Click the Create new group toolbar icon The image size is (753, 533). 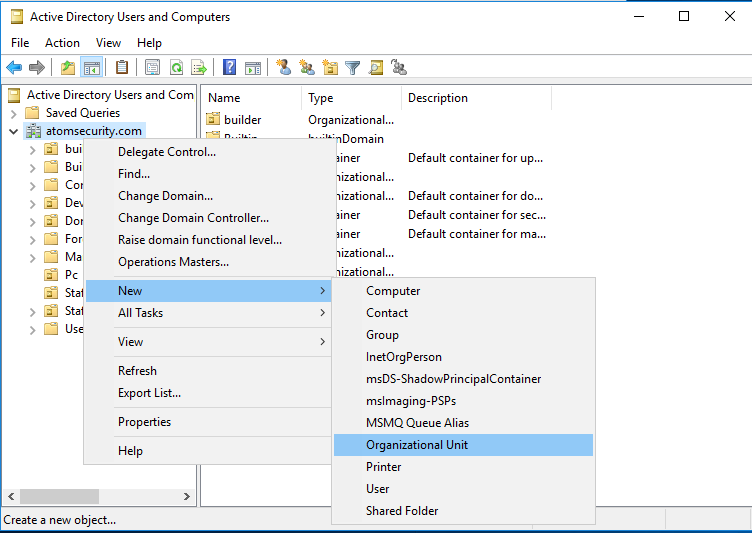click(x=307, y=68)
